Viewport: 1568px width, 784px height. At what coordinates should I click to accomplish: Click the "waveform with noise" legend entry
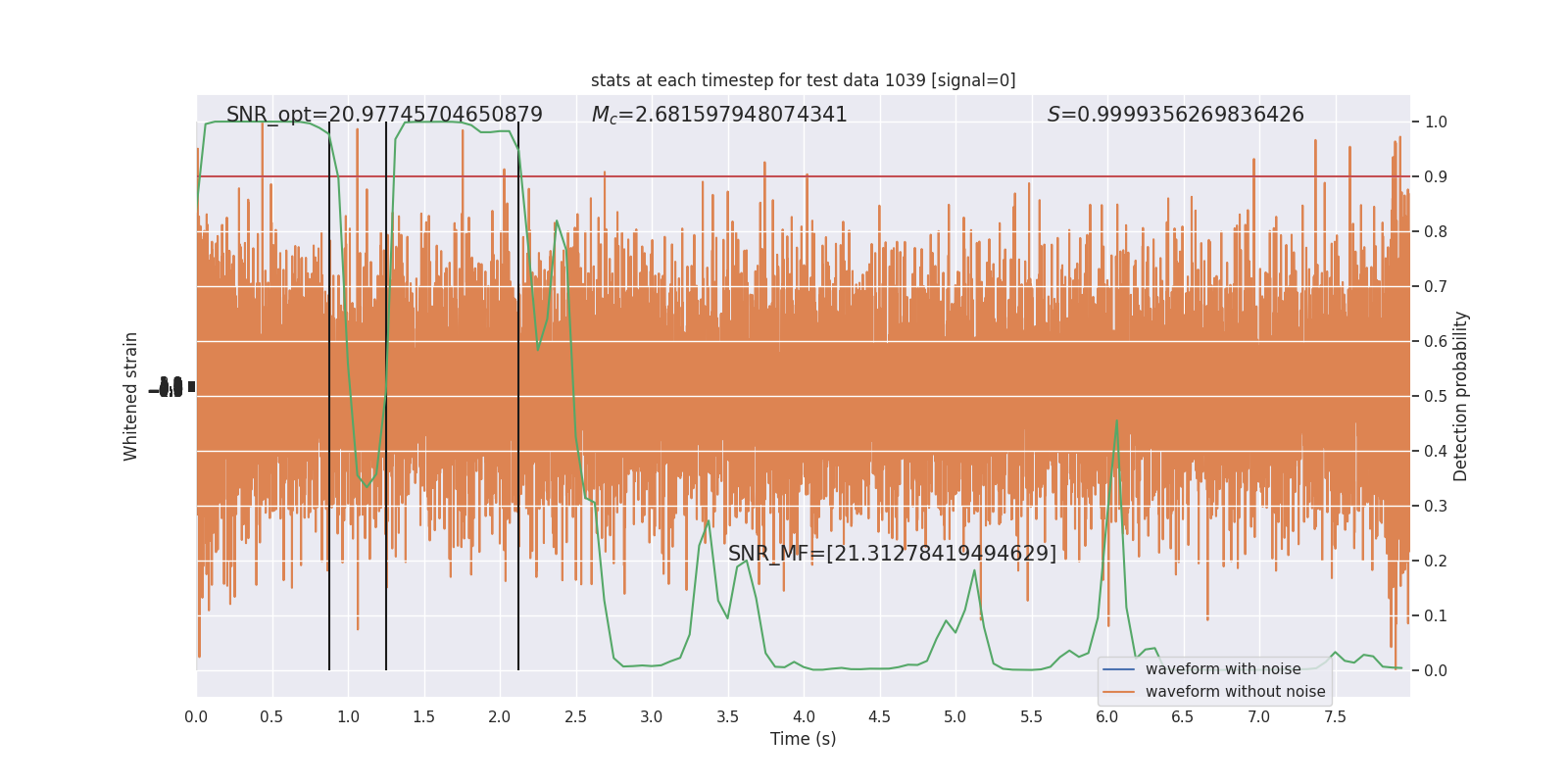coord(1223,669)
